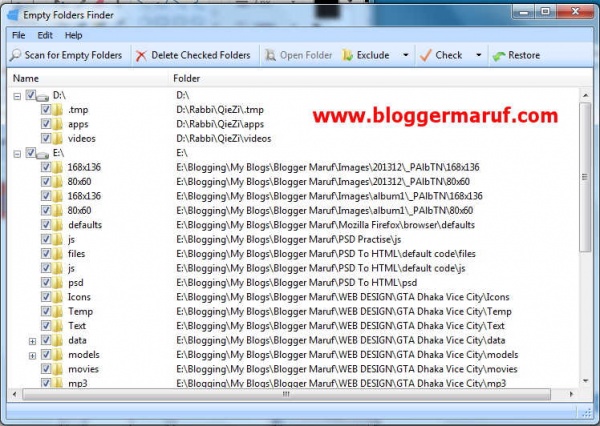Uncheck the Temp folder checkbox
The height and width of the screenshot is (426, 600).
tap(46, 311)
